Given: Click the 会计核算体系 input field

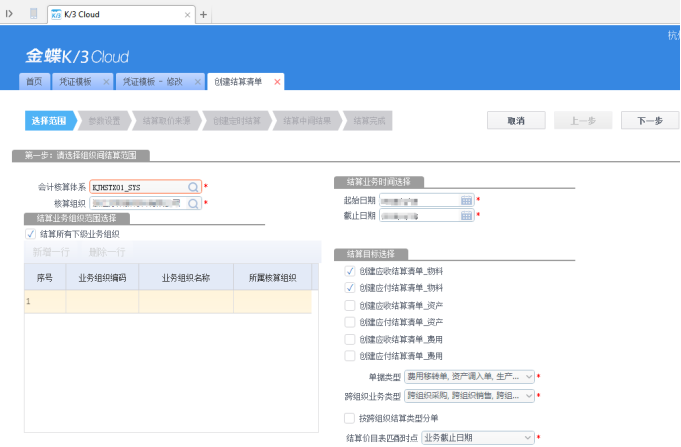Looking at the screenshot, I should (137, 186).
